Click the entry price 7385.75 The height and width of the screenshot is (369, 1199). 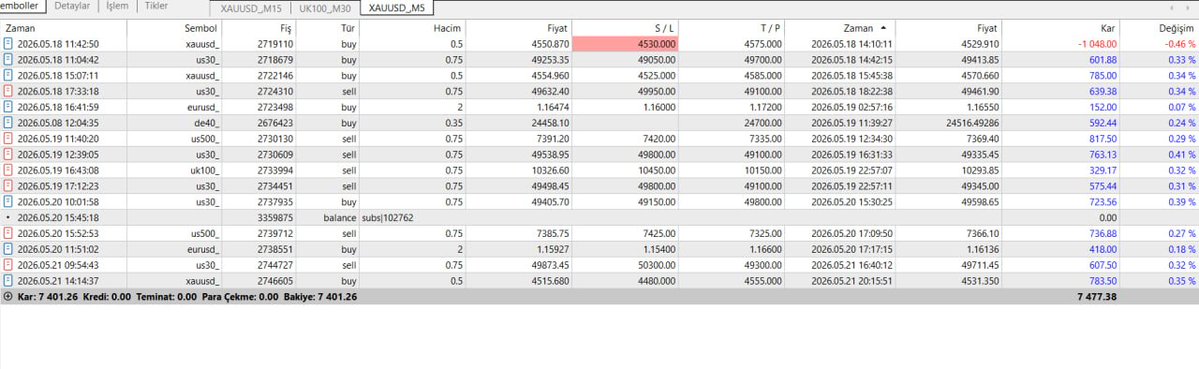552,233
